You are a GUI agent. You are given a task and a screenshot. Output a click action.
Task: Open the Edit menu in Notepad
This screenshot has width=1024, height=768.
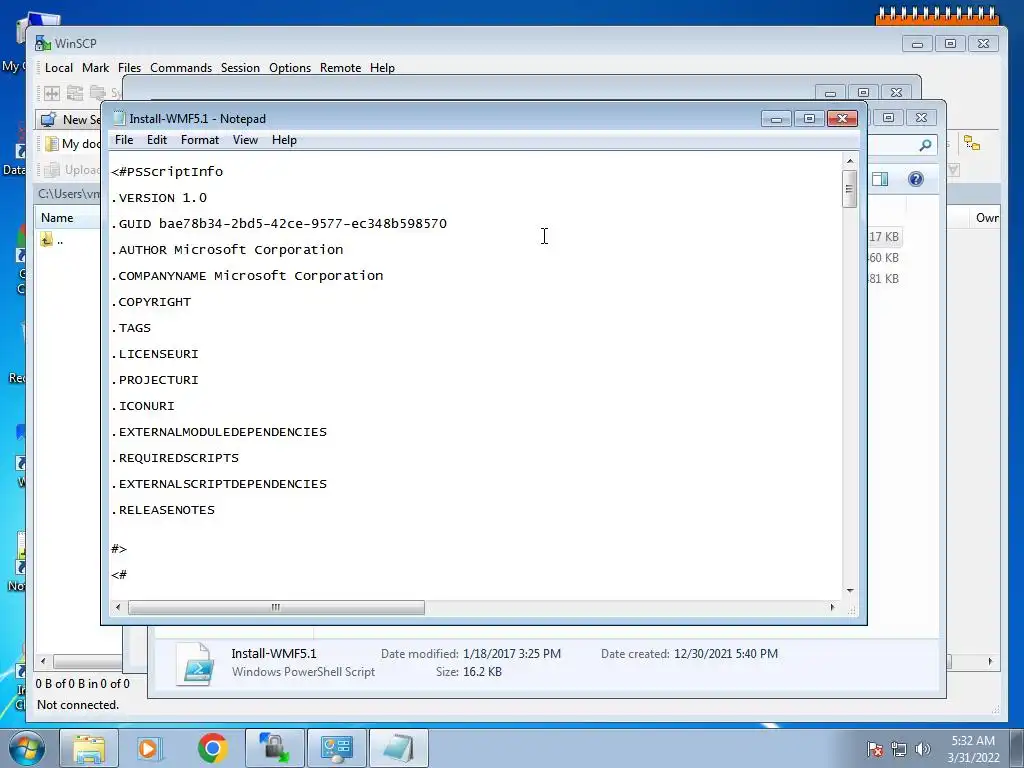(x=156, y=140)
